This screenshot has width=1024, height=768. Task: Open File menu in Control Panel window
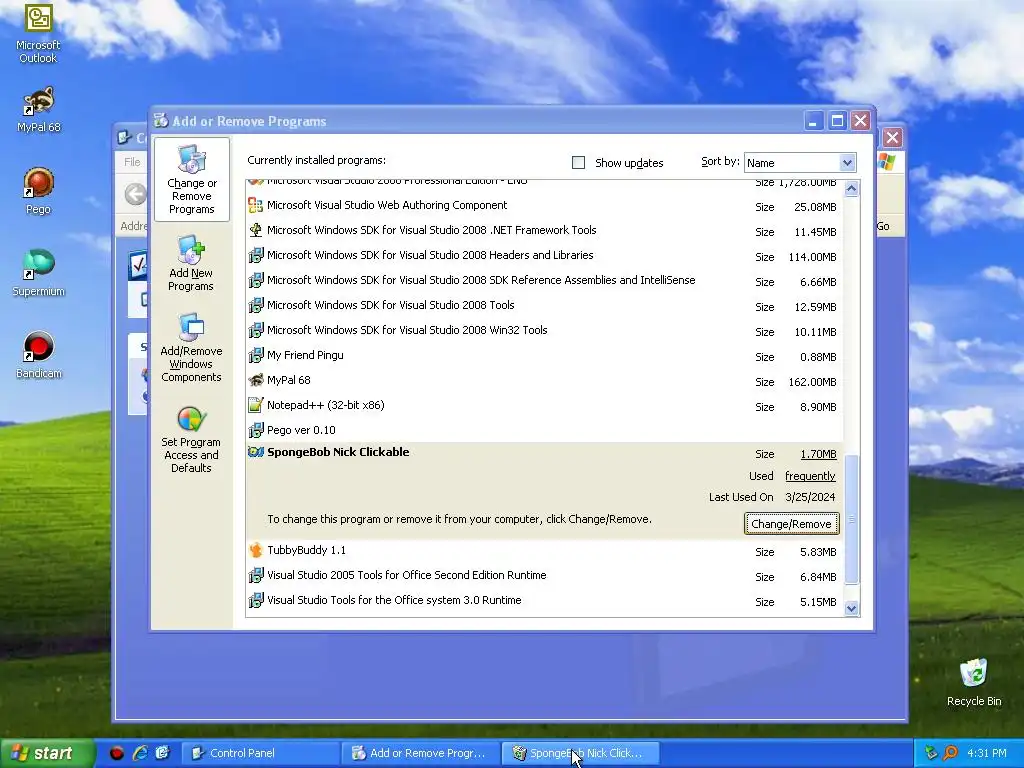(x=132, y=162)
